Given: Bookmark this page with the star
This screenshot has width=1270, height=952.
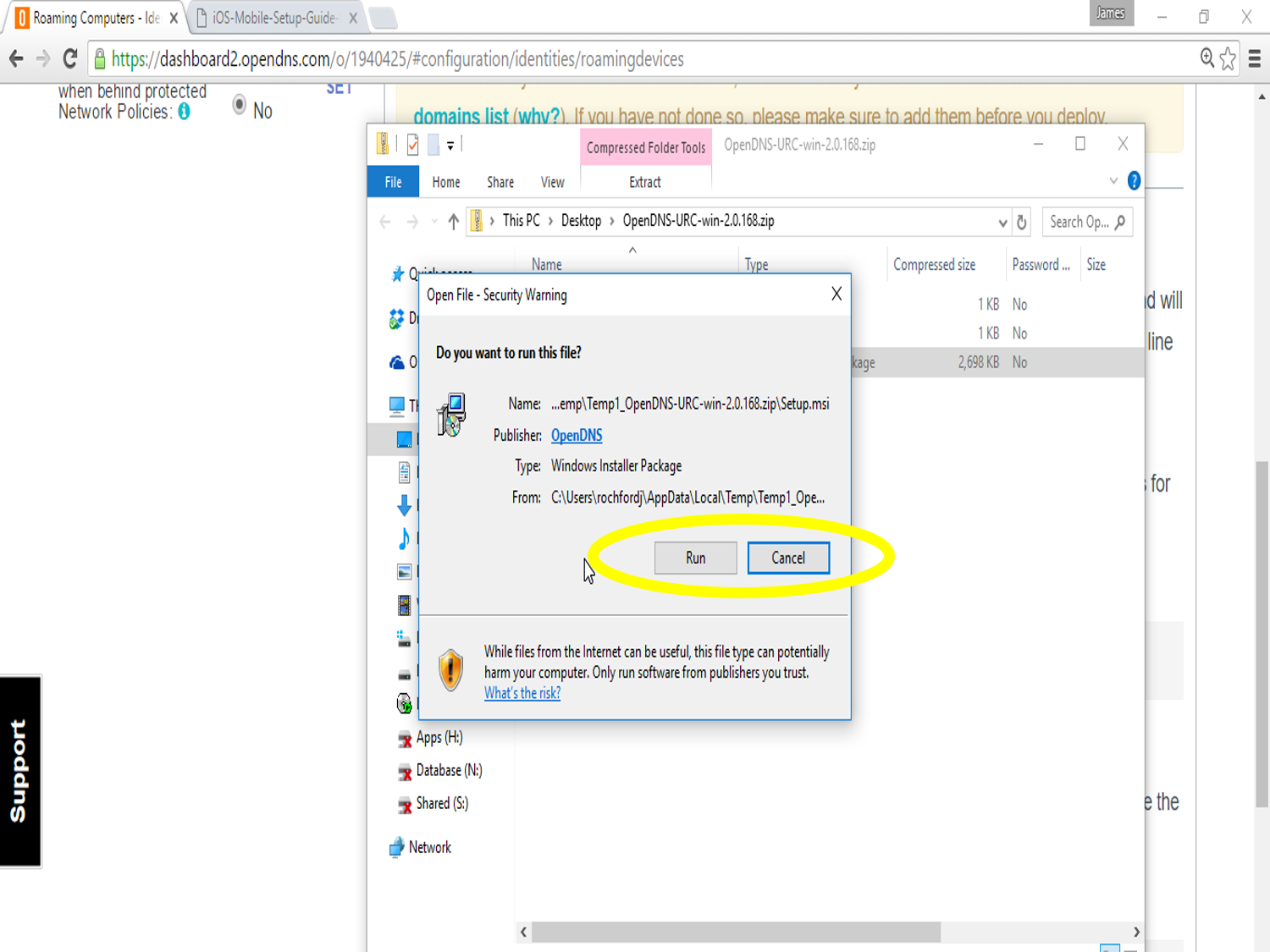Looking at the screenshot, I should point(1228,58).
